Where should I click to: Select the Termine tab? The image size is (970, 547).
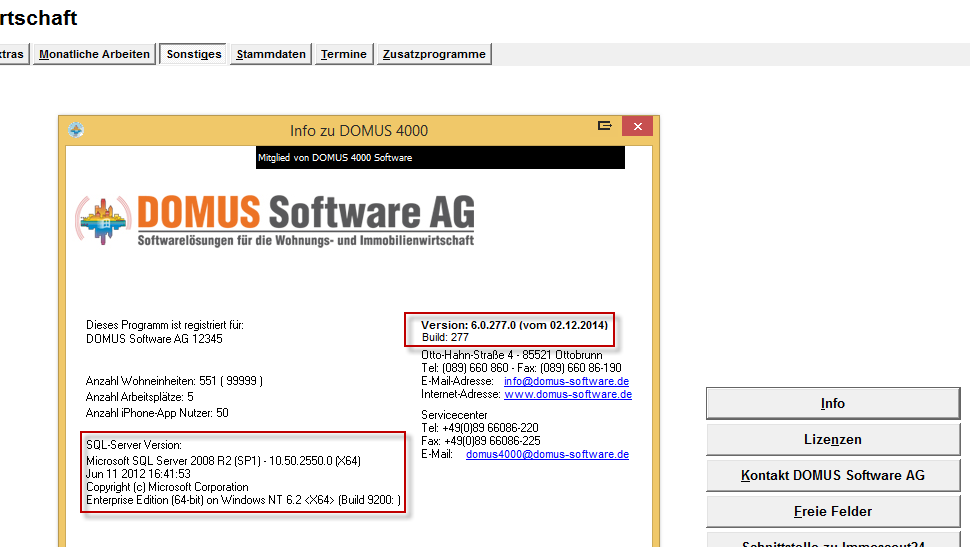click(344, 54)
